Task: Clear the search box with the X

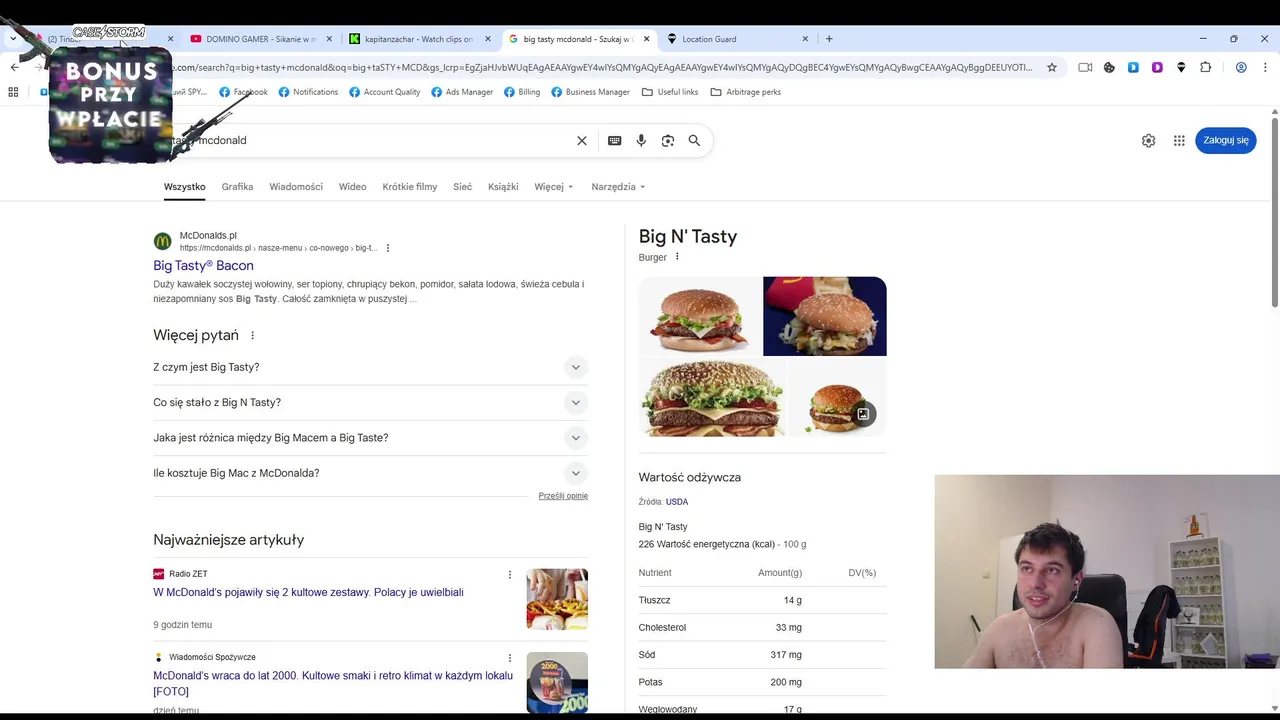Action: (x=582, y=141)
